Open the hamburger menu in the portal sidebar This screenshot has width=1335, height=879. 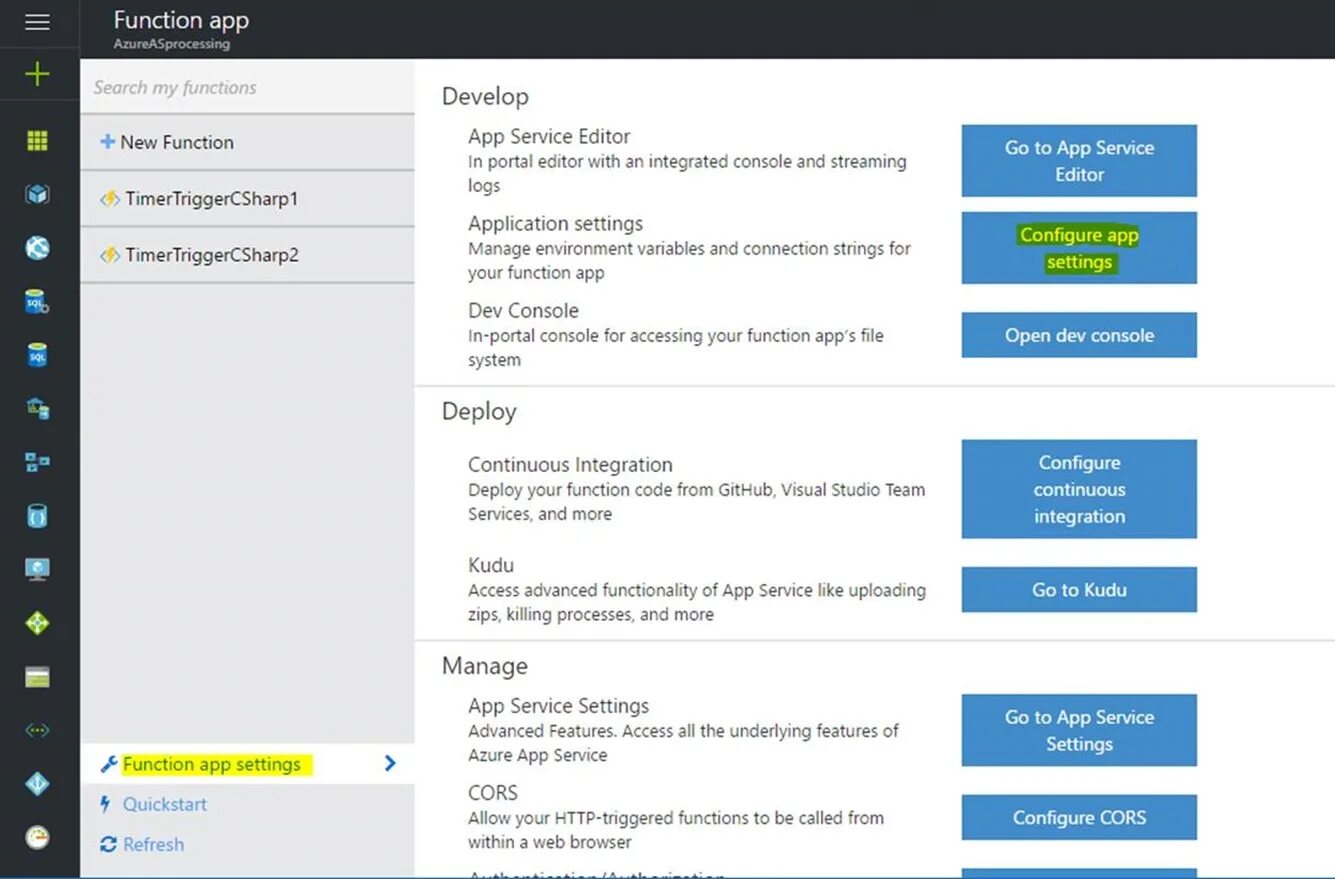point(37,22)
